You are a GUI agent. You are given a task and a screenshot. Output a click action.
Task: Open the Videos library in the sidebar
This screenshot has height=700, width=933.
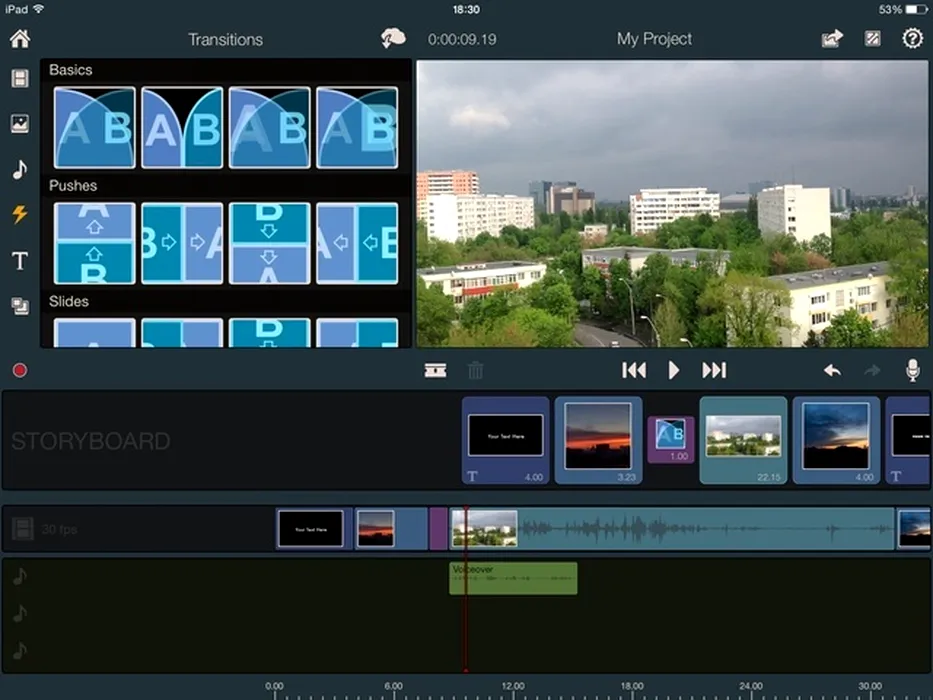tap(20, 78)
